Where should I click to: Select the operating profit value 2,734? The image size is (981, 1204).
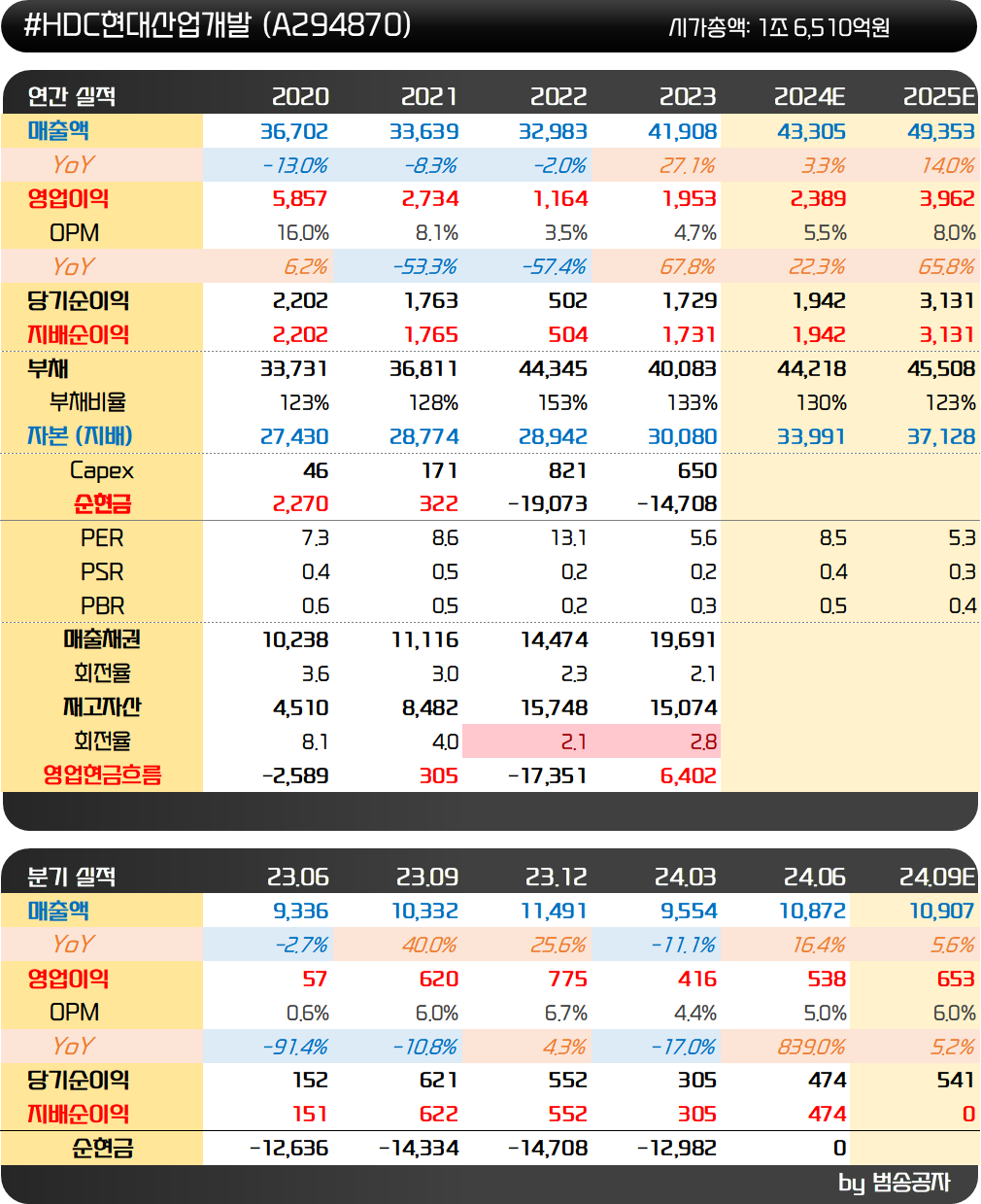(429, 198)
